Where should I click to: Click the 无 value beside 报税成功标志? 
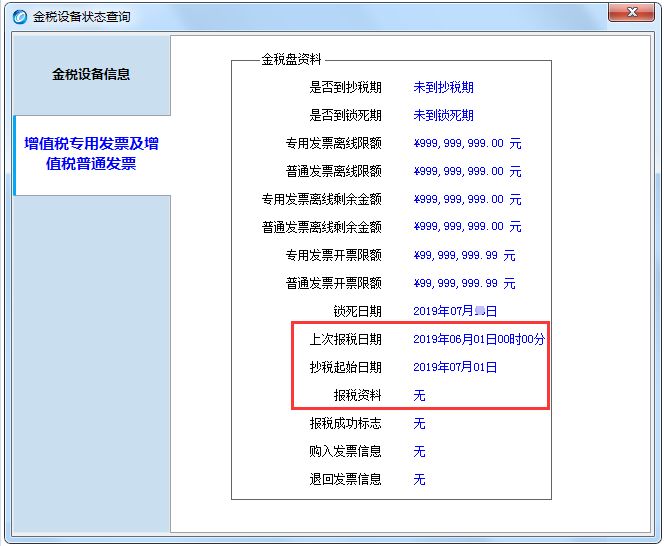pos(419,423)
